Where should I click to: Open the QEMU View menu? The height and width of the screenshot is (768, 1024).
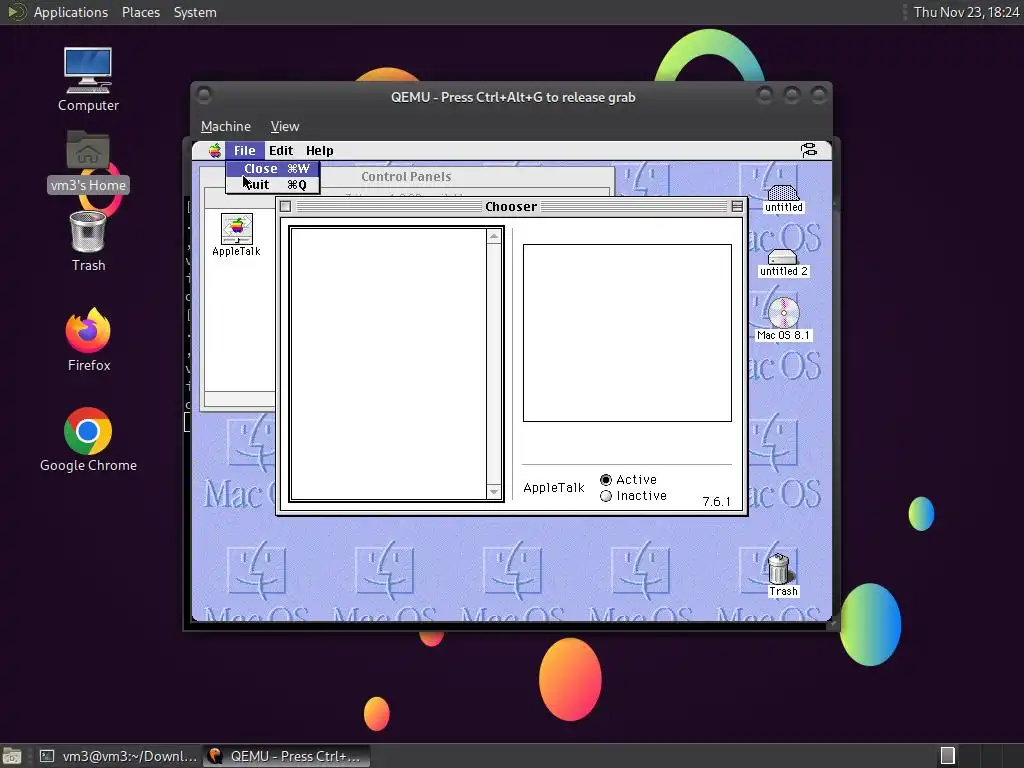(x=285, y=126)
